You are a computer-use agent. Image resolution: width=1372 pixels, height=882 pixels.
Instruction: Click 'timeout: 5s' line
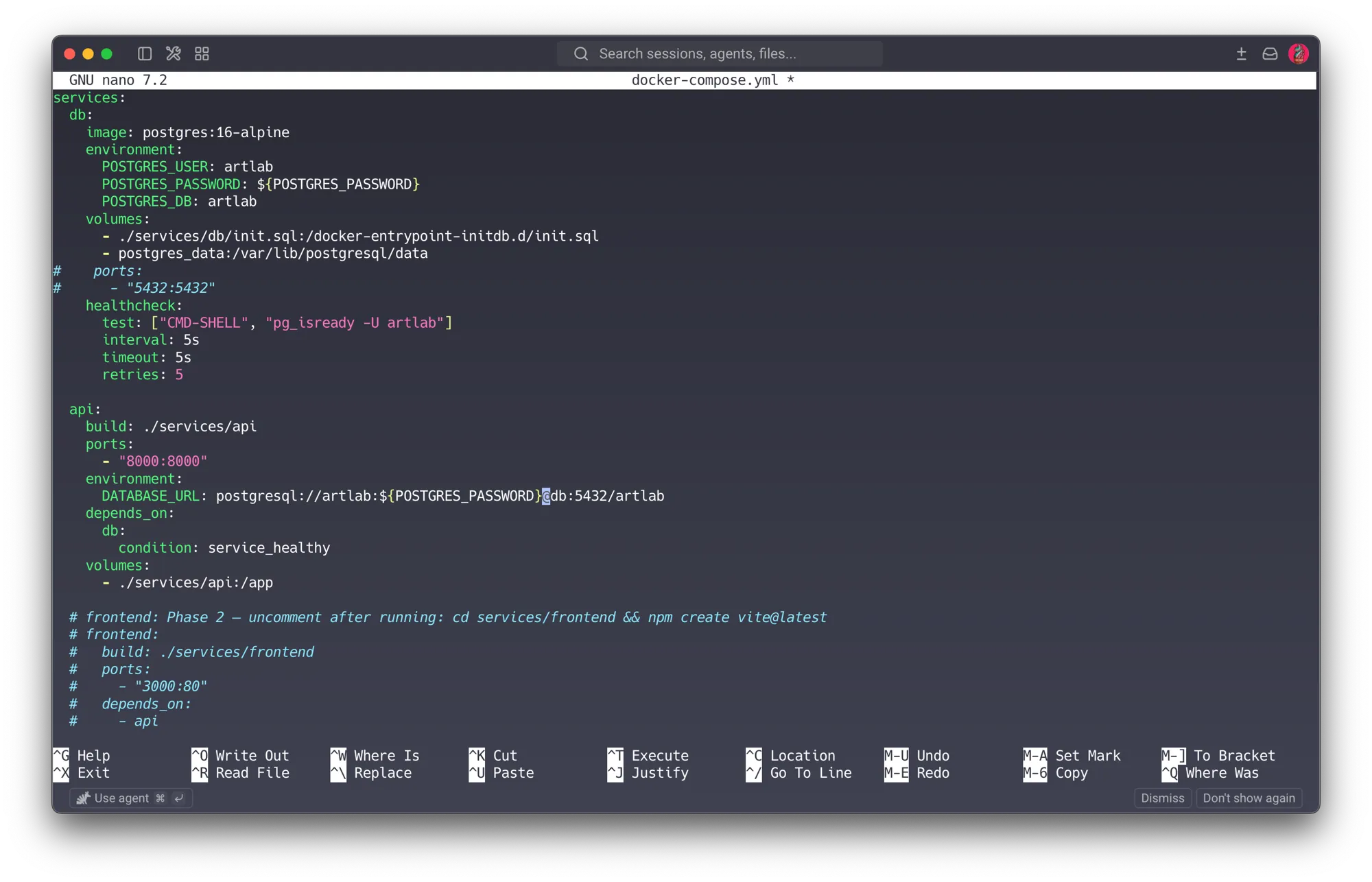point(147,357)
